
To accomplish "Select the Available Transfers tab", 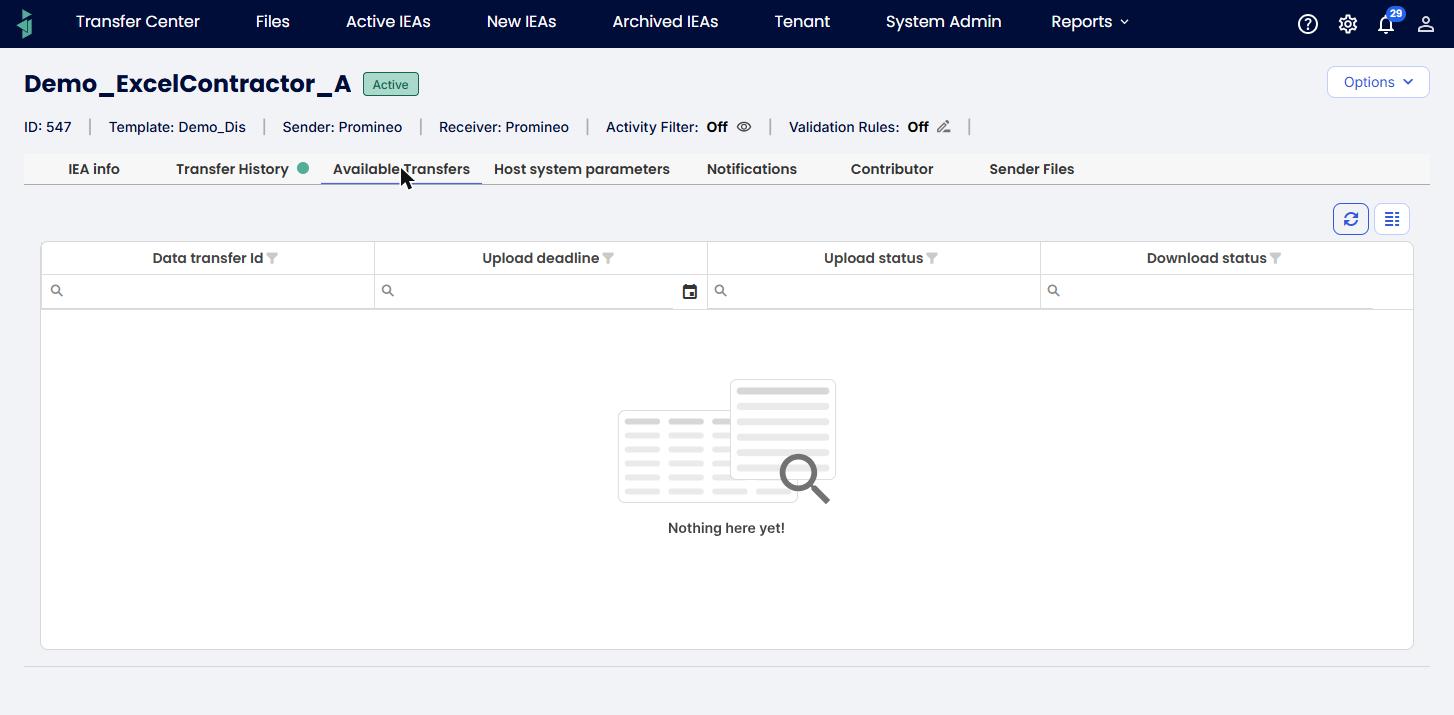I will 401,169.
